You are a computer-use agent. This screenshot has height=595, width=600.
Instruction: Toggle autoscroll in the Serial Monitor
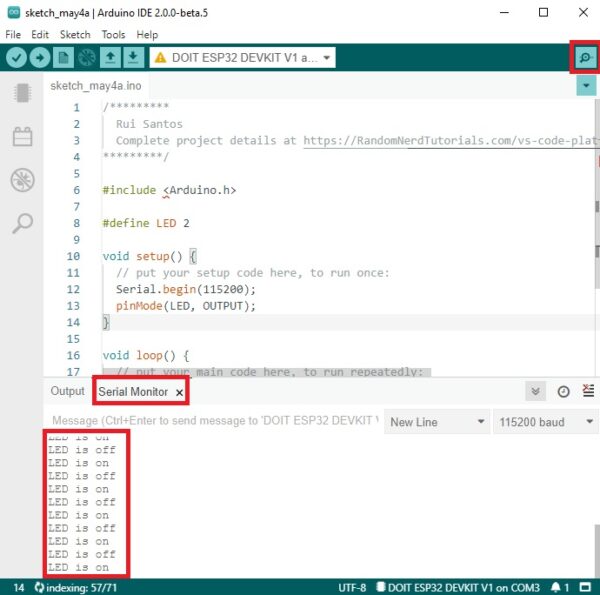click(536, 392)
